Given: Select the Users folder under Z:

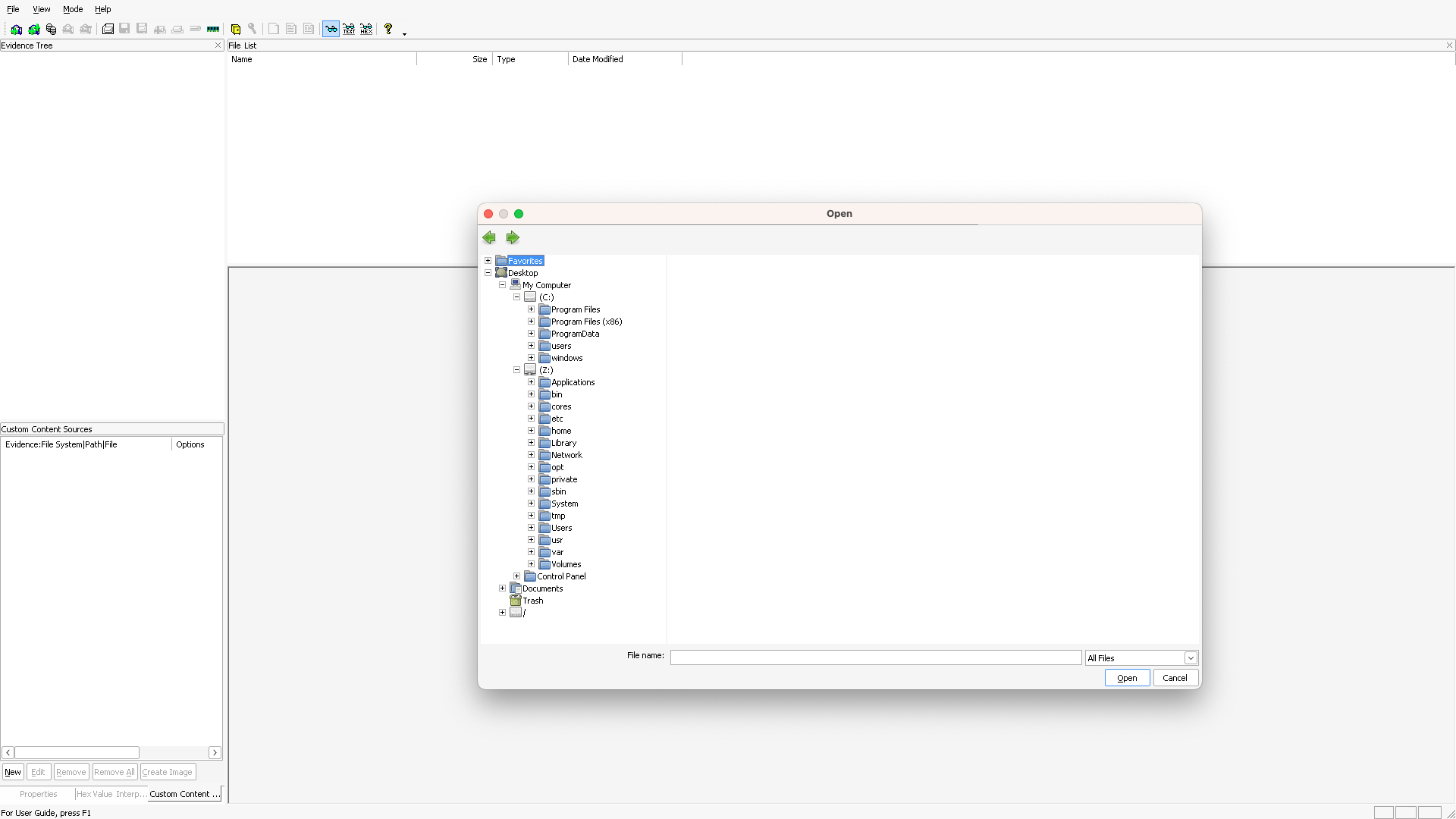Looking at the screenshot, I should pos(562,528).
